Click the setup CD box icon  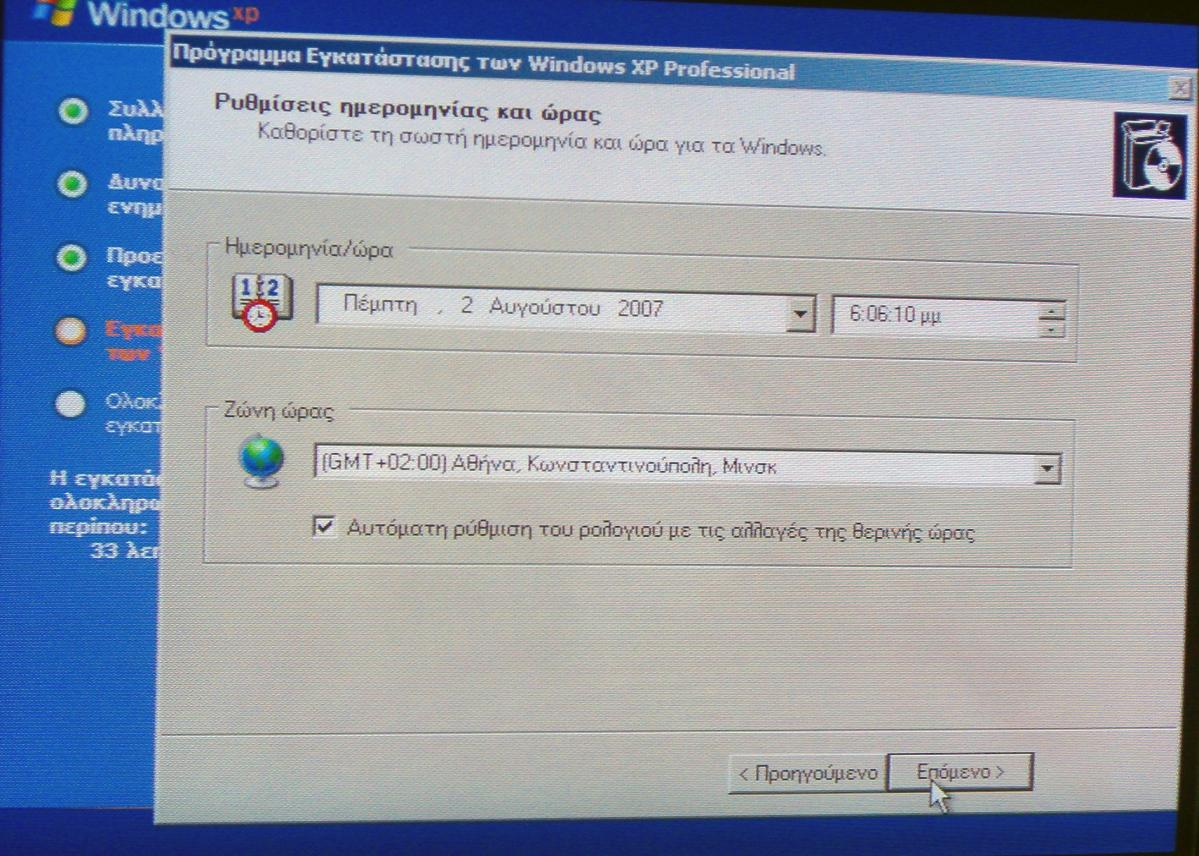point(1149,157)
